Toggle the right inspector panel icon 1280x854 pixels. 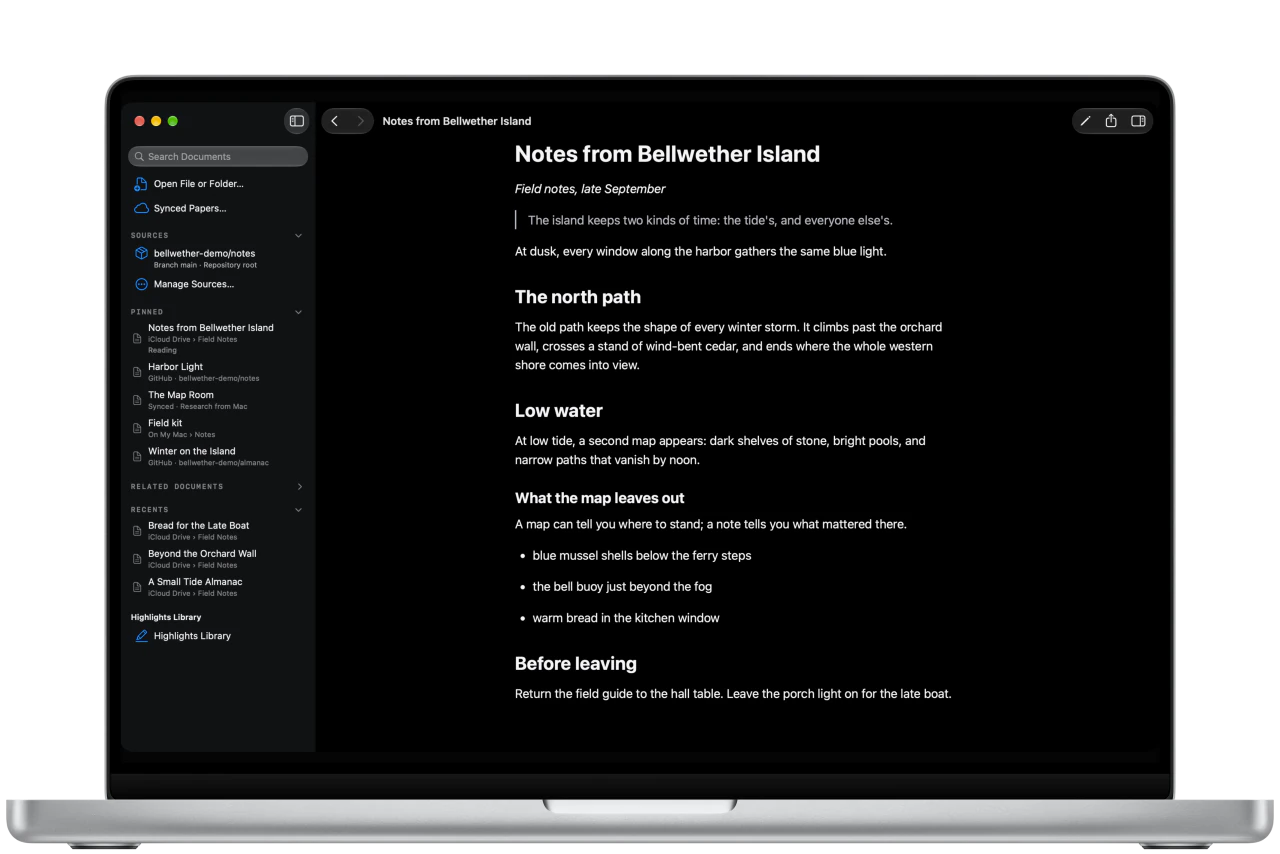tap(1138, 121)
